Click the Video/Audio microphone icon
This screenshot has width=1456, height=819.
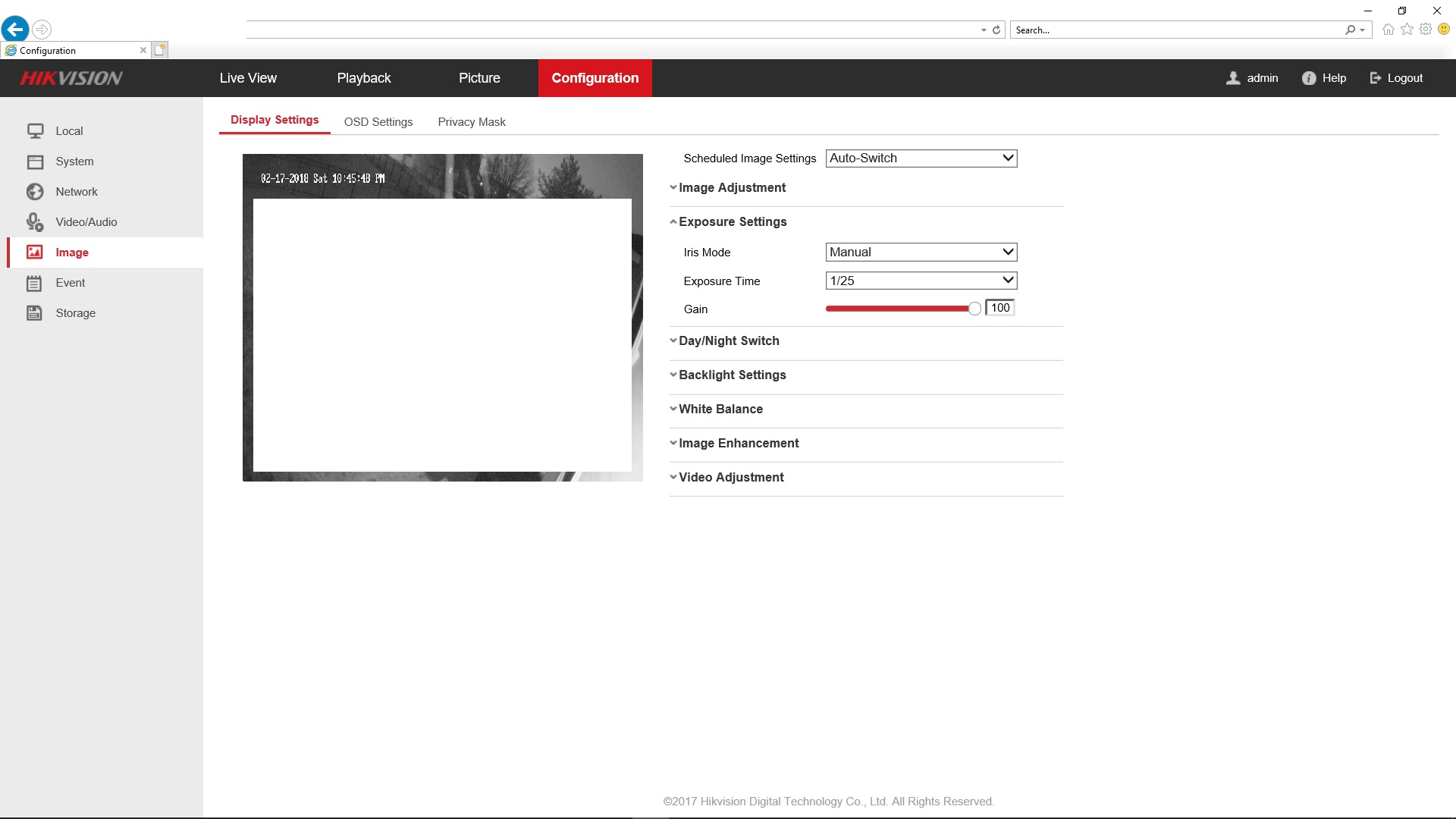(35, 222)
